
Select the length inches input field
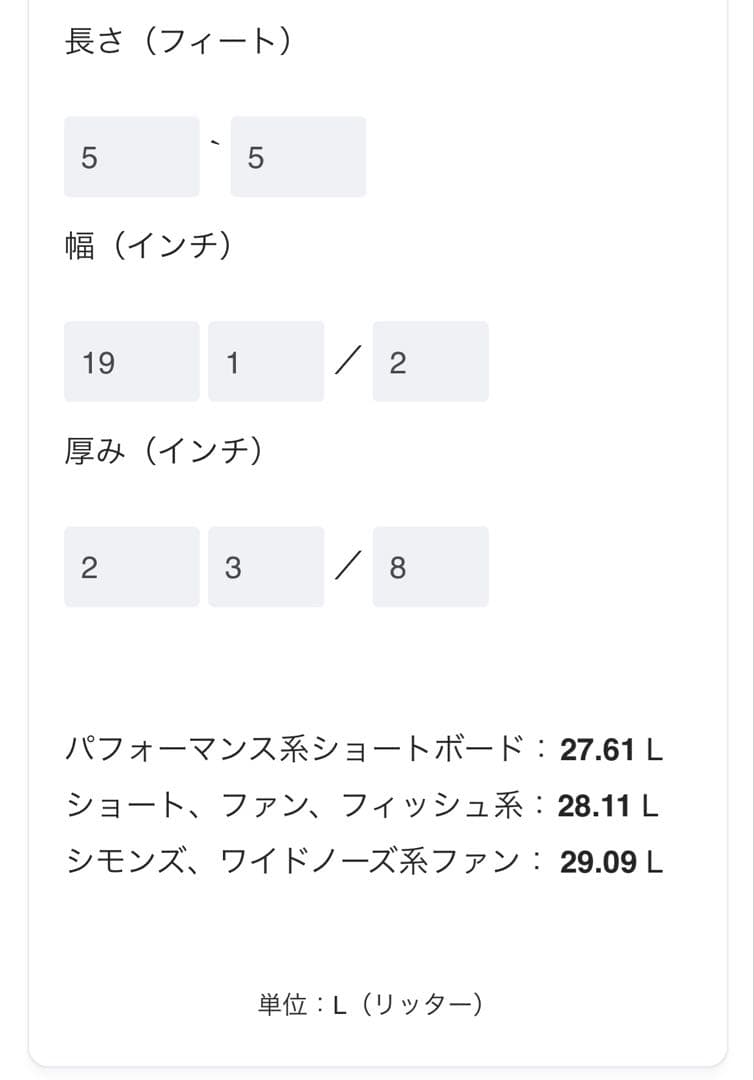[297, 157]
